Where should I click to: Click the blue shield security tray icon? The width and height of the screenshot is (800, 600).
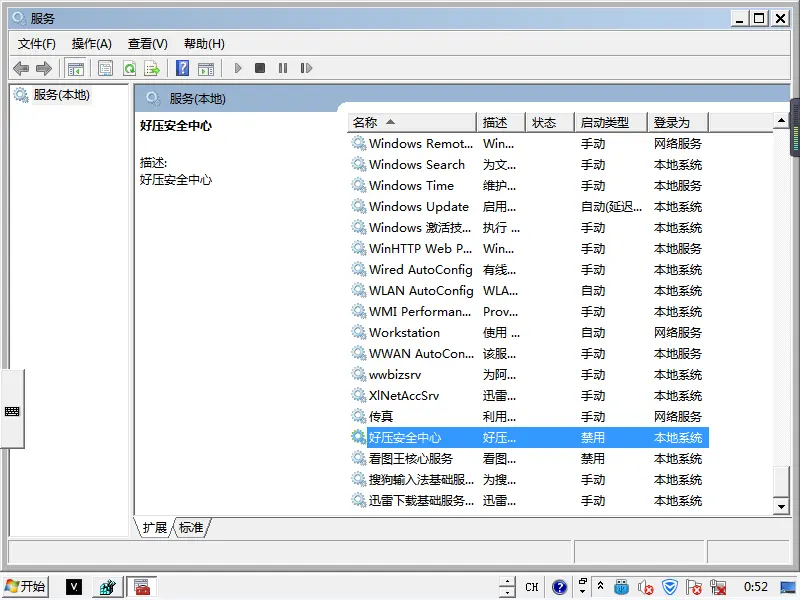click(x=669, y=587)
